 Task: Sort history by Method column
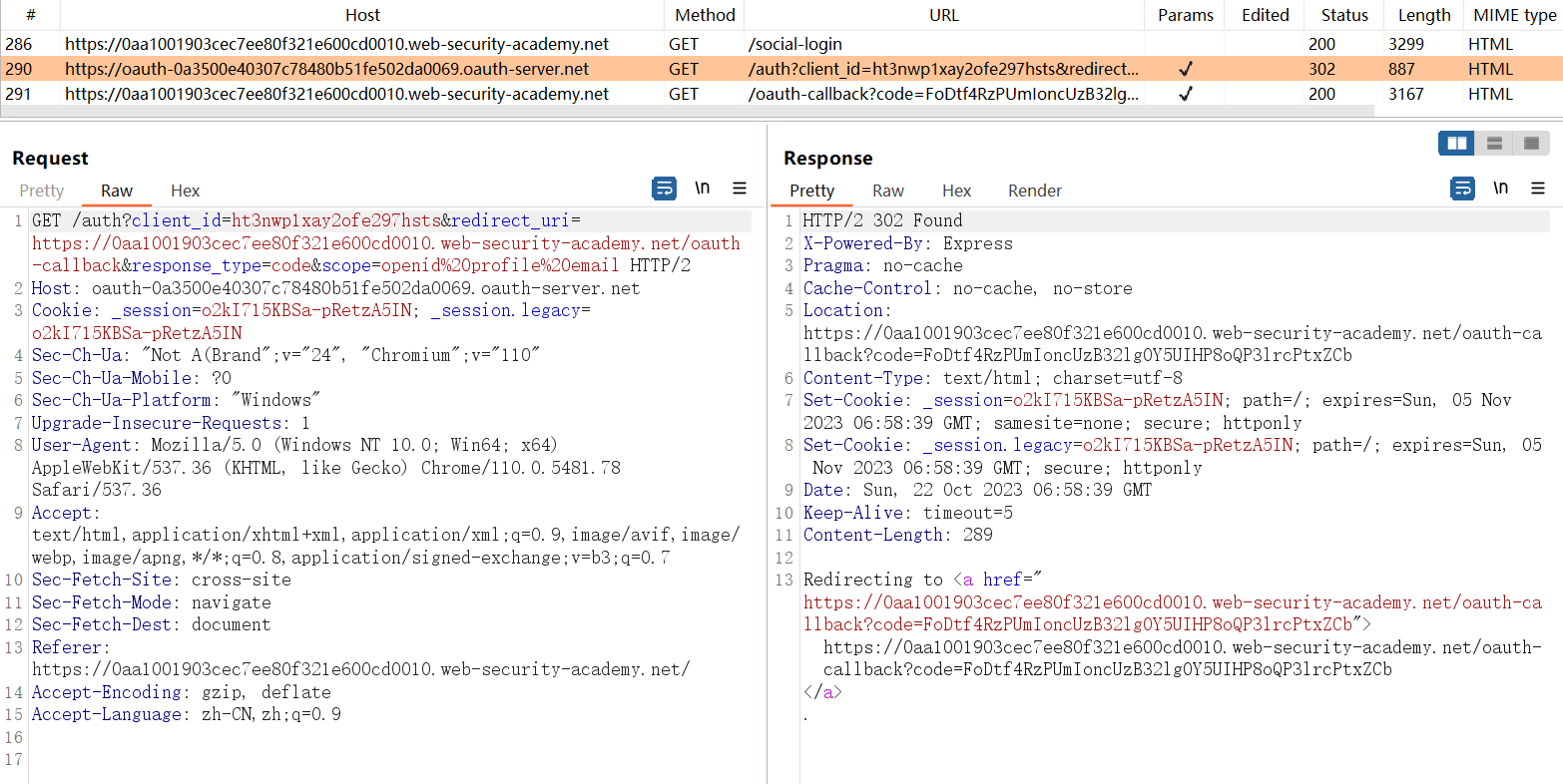705,15
